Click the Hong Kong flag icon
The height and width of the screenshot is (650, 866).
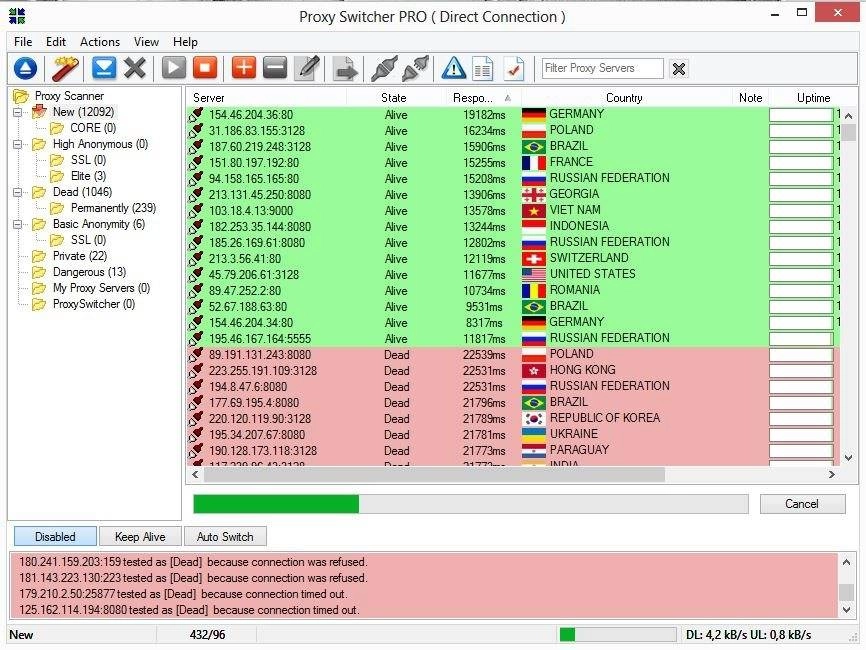click(534, 371)
